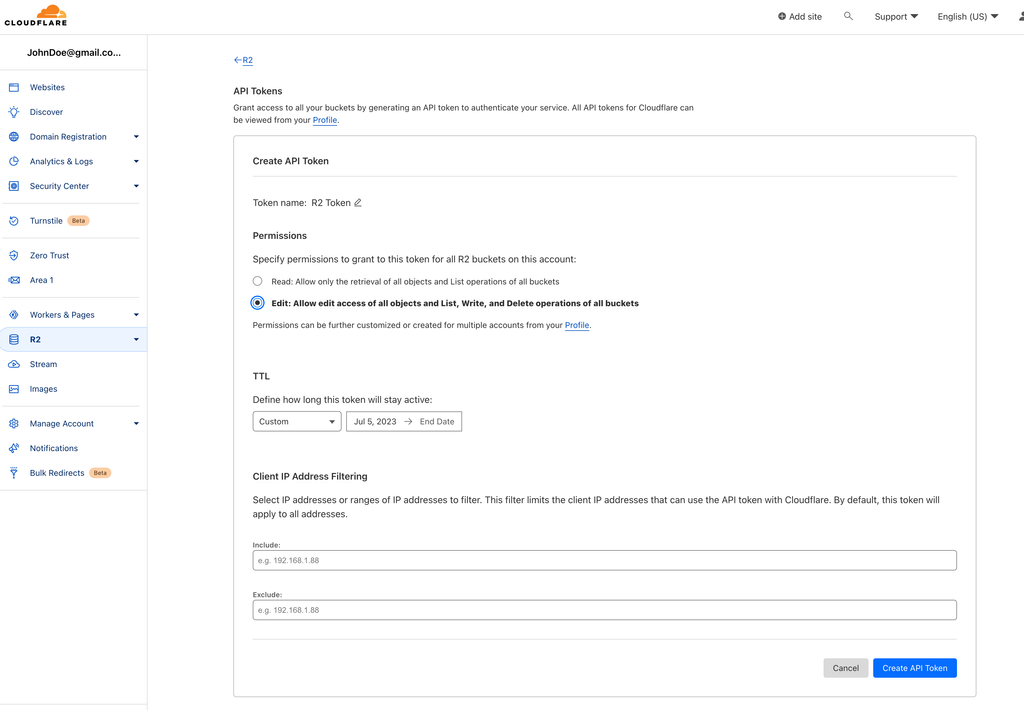This screenshot has width=1024, height=710.
Task: Go to Websites in the sidebar
Action: click(47, 87)
